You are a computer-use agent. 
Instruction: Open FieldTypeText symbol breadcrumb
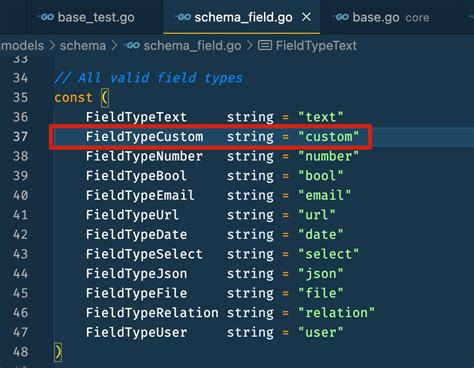click(316, 46)
